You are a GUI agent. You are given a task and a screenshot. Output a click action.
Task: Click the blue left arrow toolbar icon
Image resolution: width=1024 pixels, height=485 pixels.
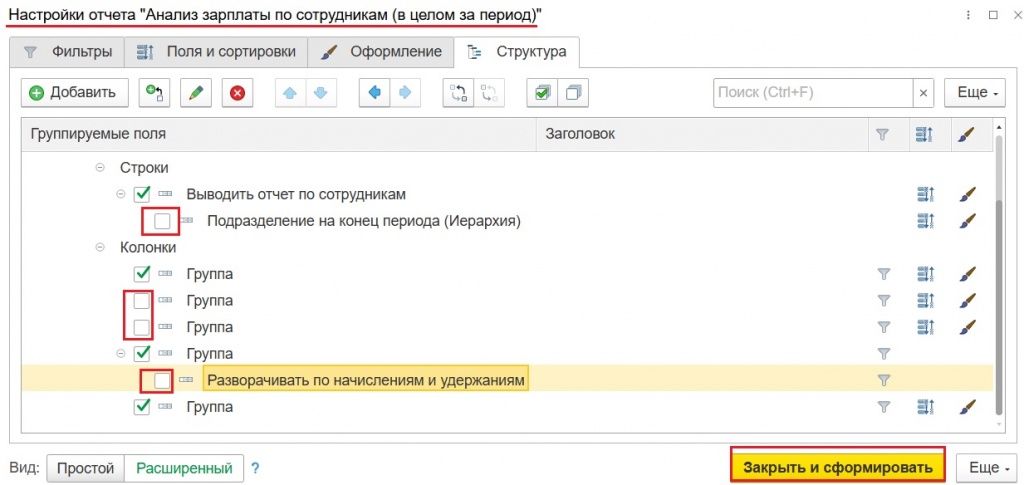tap(374, 93)
